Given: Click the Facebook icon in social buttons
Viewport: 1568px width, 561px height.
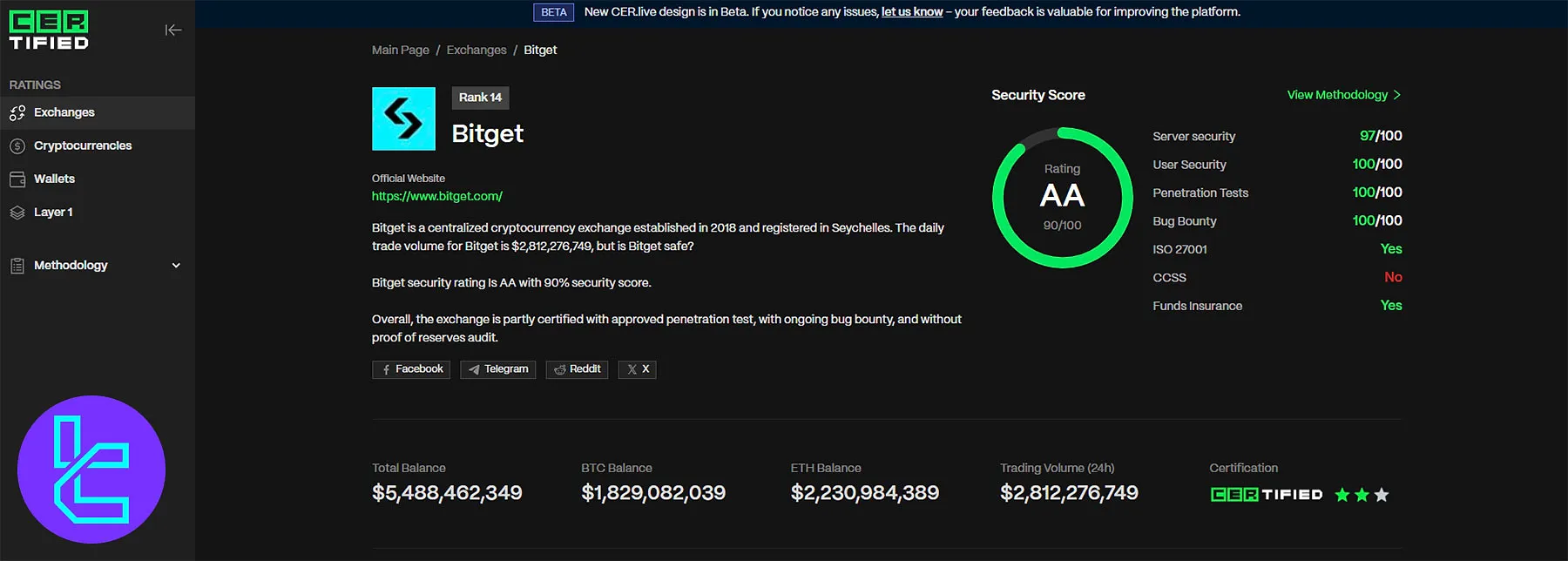Looking at the screenshot, I should [x=386, y=370].
